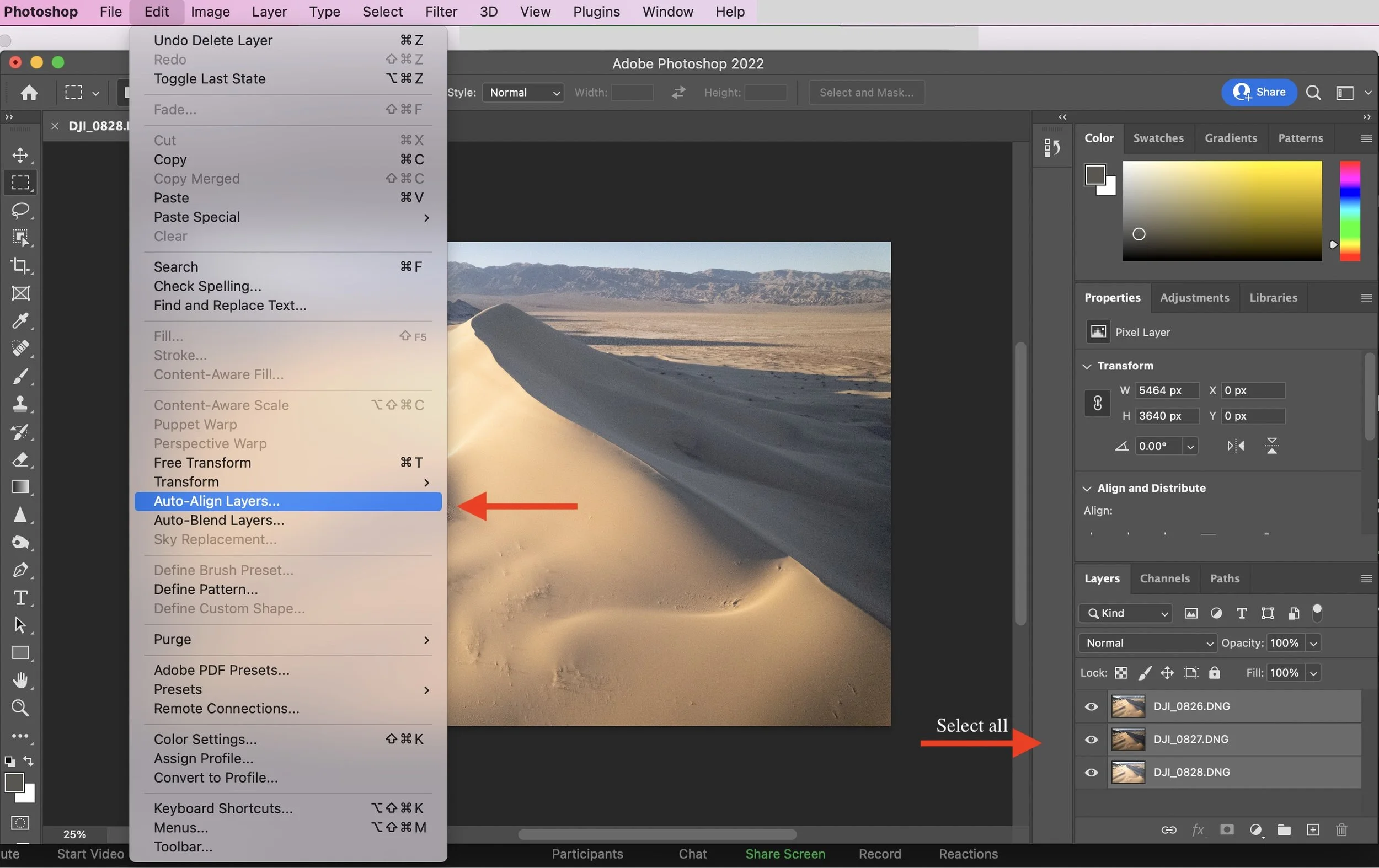Click the Share button
Screen dimensions: 1379x868
point(1259,92)
